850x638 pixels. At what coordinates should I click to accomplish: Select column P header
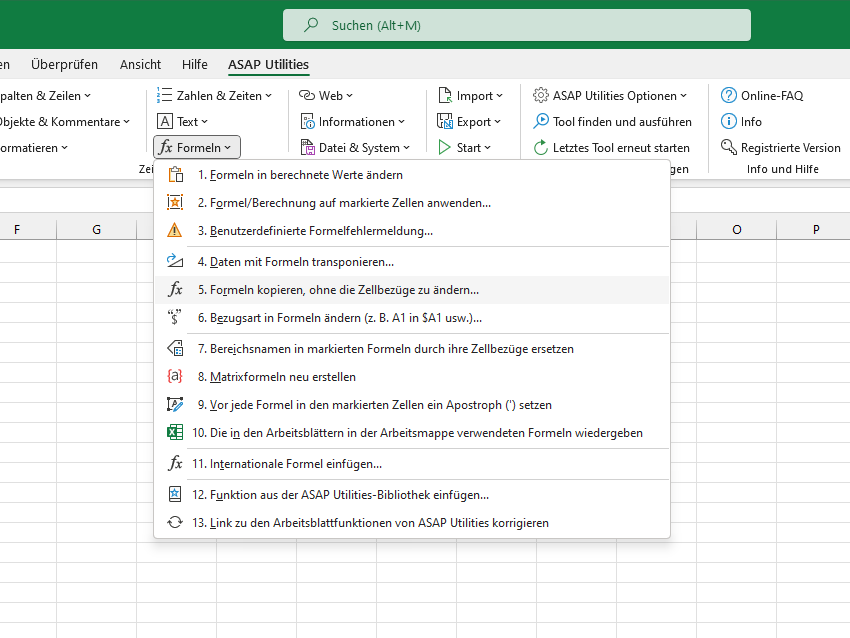point(816,229)
